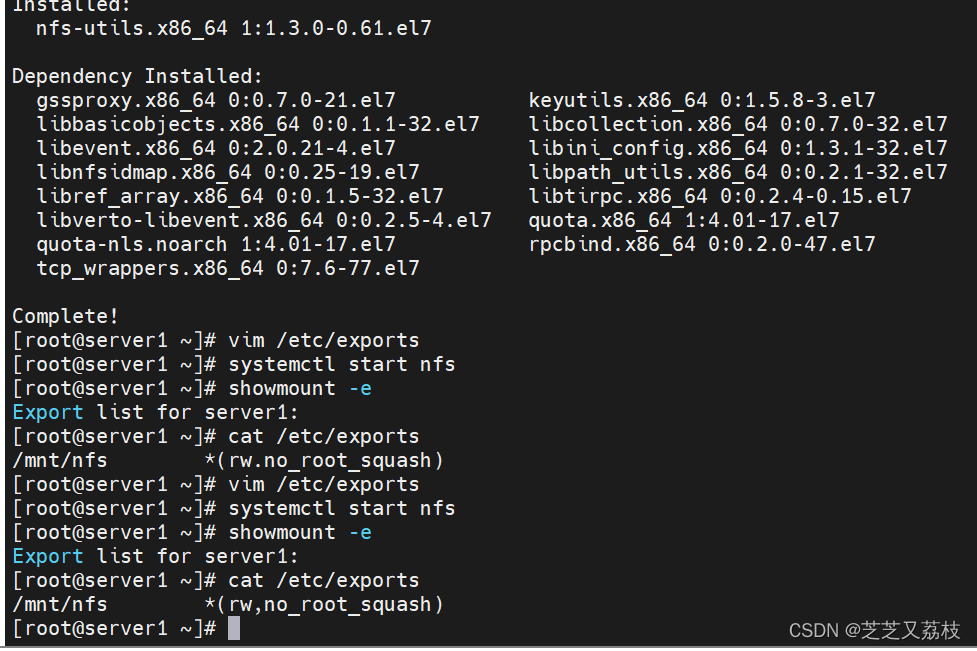The width and height of the screenshot is (977, 651).
Task: Click the nfs-utils.x86_64 package line
Action: pyautogui.click(x=234, y=28)
